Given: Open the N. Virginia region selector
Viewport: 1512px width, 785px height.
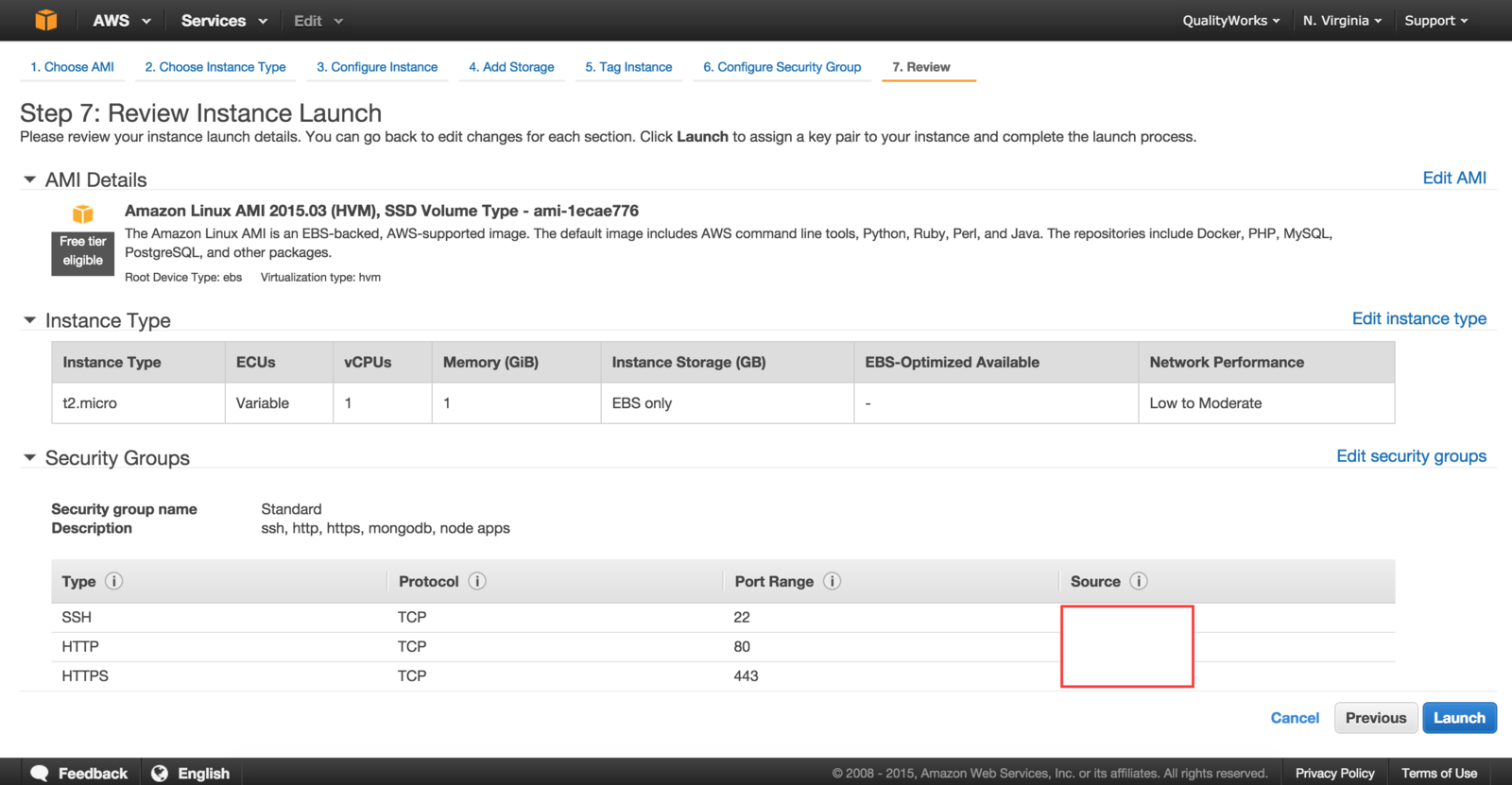Looking at the screenshot, I should point(1342,20).
